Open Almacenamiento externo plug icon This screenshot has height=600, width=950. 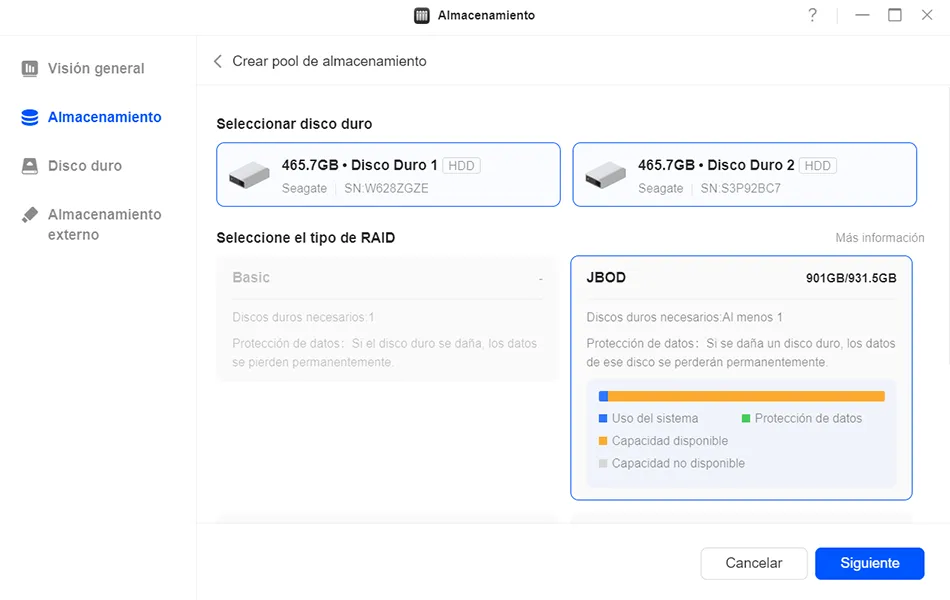(30, 215)
